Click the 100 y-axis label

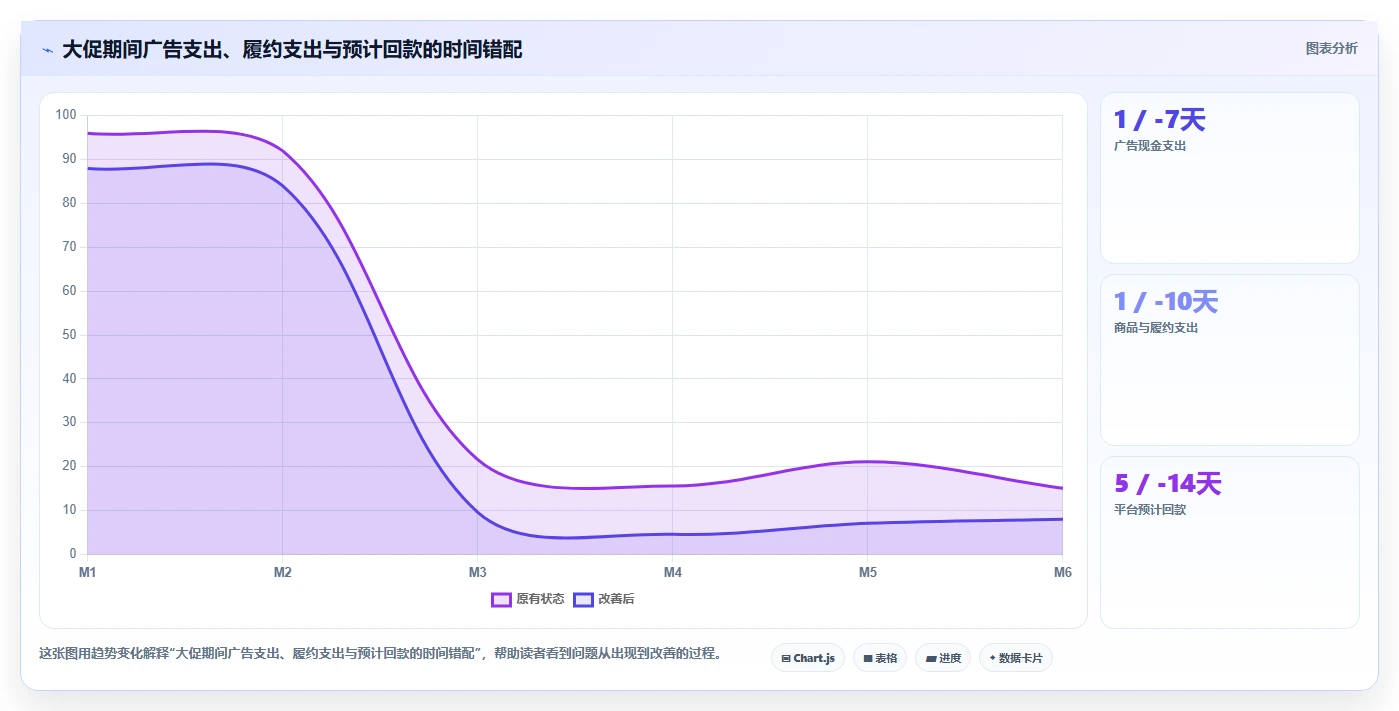point(66,115)
